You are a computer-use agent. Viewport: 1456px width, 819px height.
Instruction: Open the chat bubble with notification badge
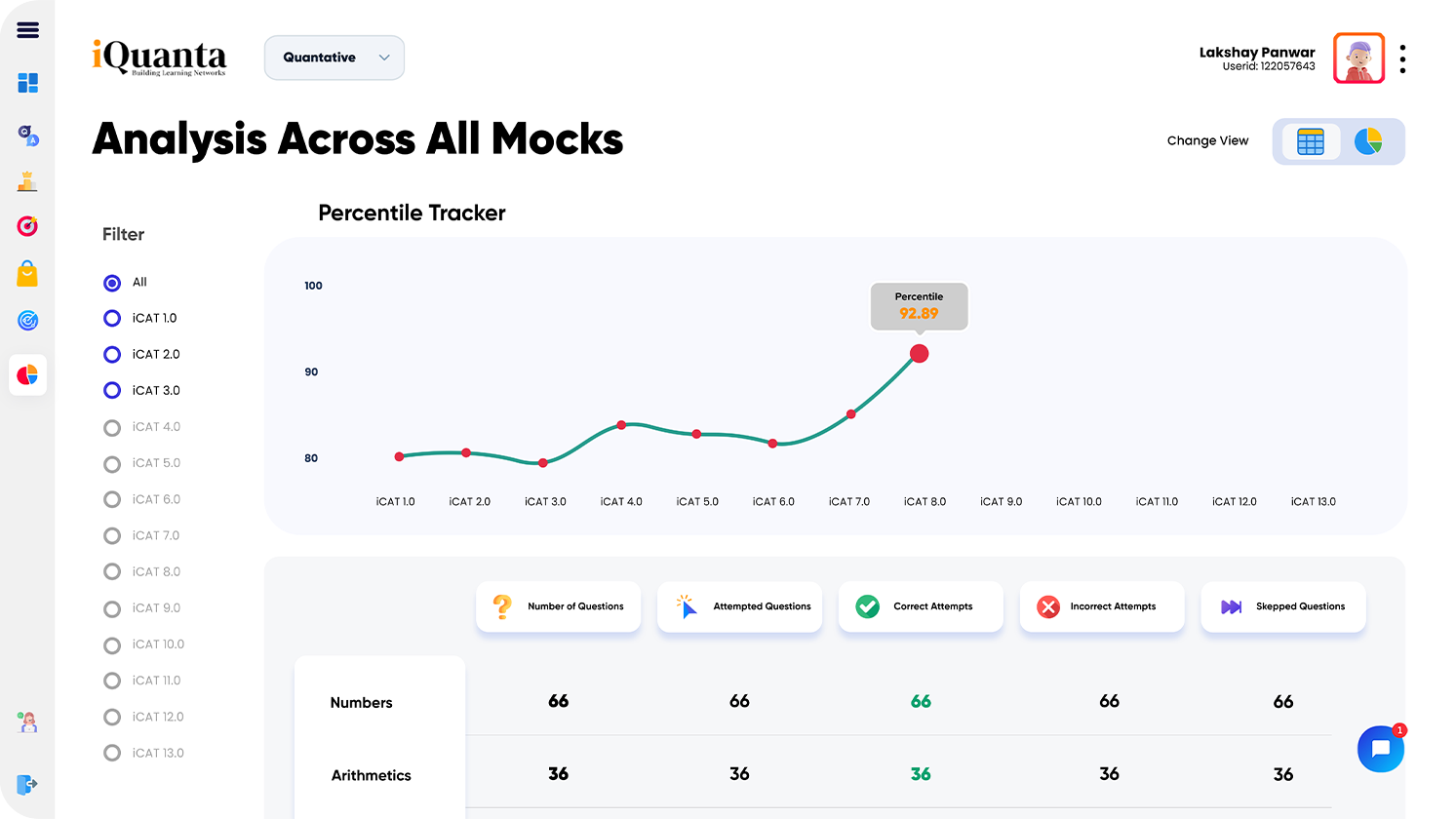[1381, 749]
